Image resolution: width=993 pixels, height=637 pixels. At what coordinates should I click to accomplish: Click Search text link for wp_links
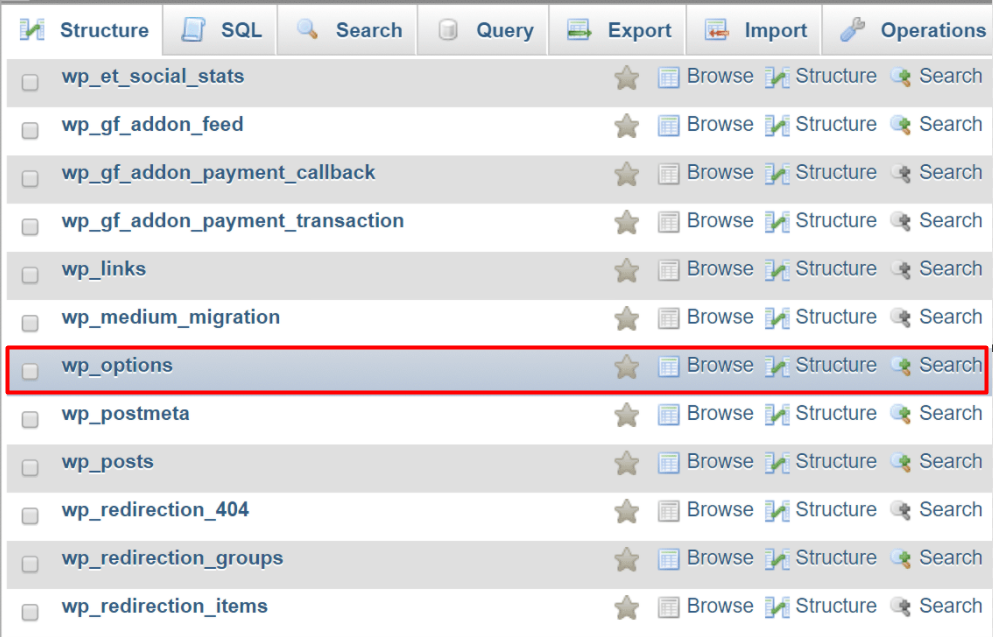click(951, 268)
